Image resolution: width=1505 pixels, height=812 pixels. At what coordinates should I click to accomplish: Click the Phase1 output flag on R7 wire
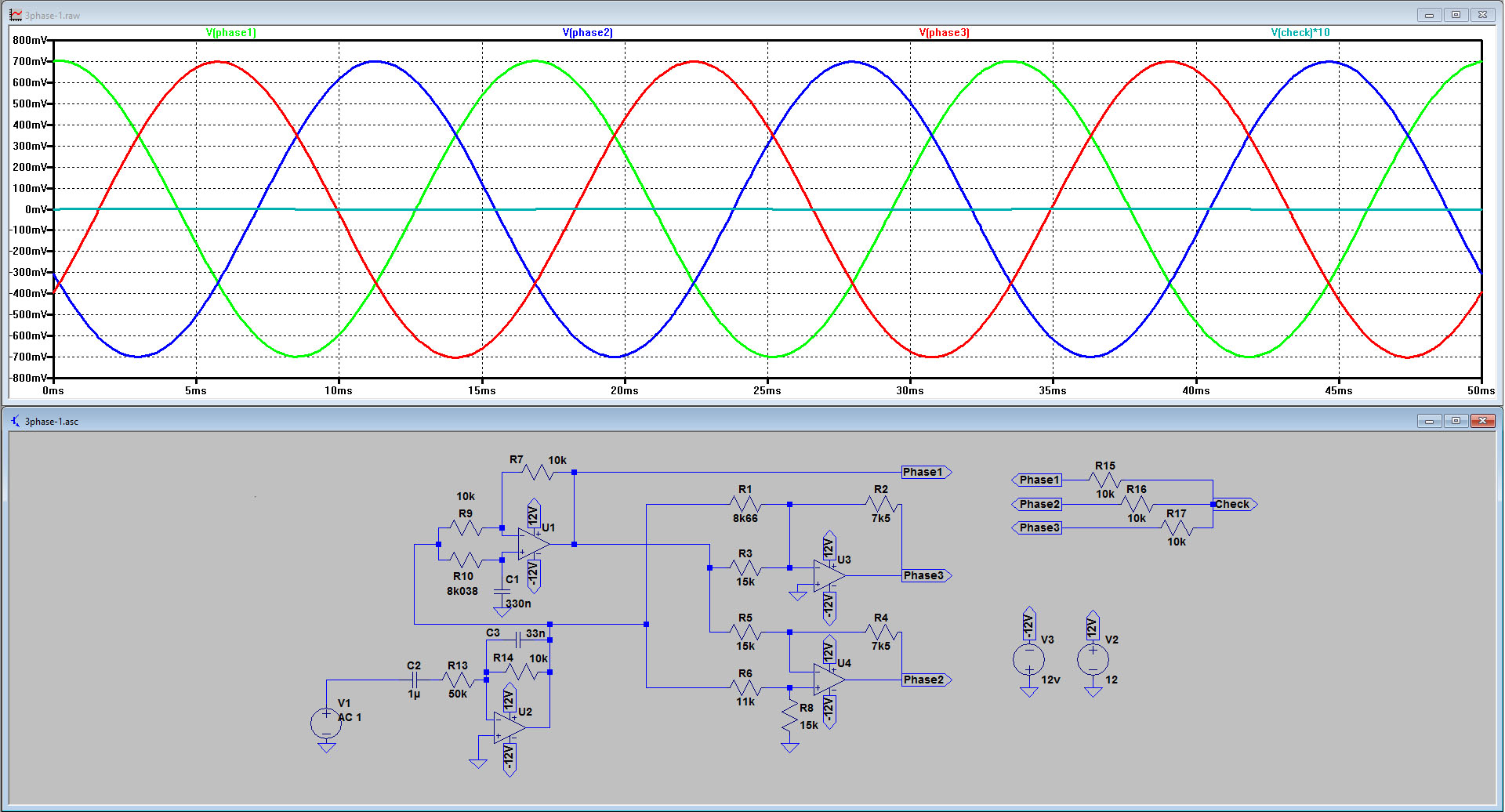(x=927, y=472)
